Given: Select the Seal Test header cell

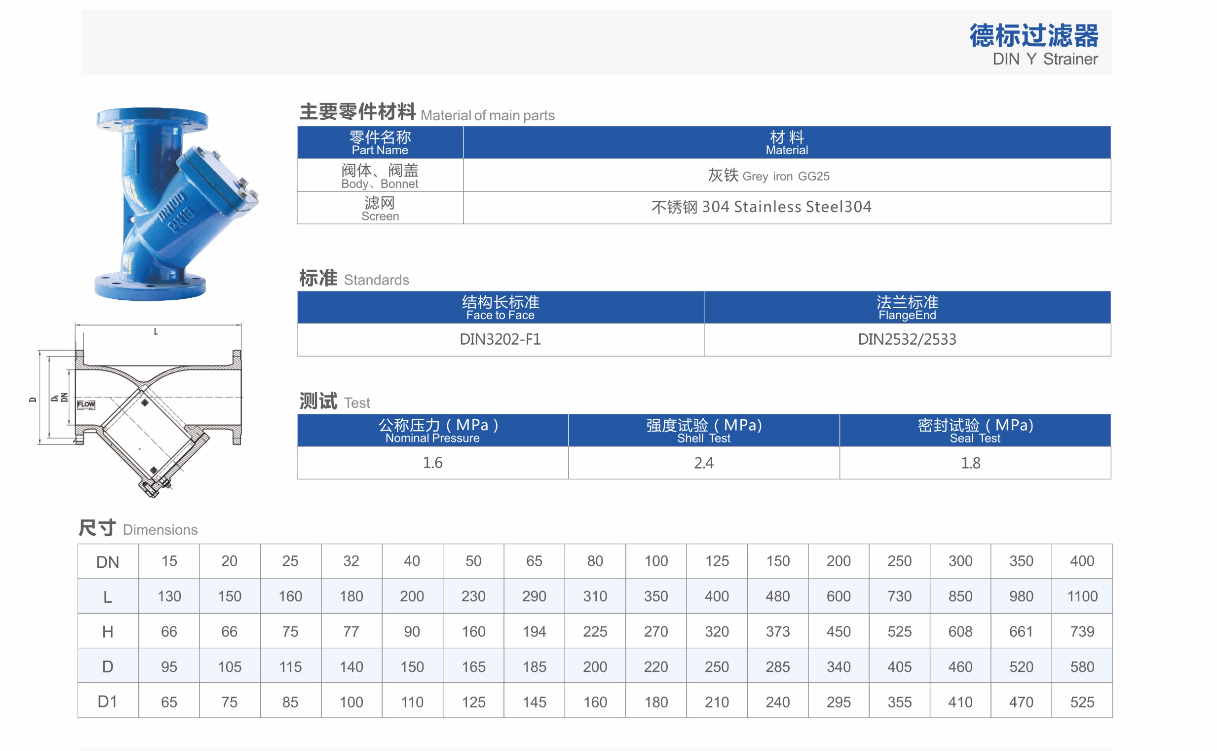Looking at the screenshot, I should [974, 430].
